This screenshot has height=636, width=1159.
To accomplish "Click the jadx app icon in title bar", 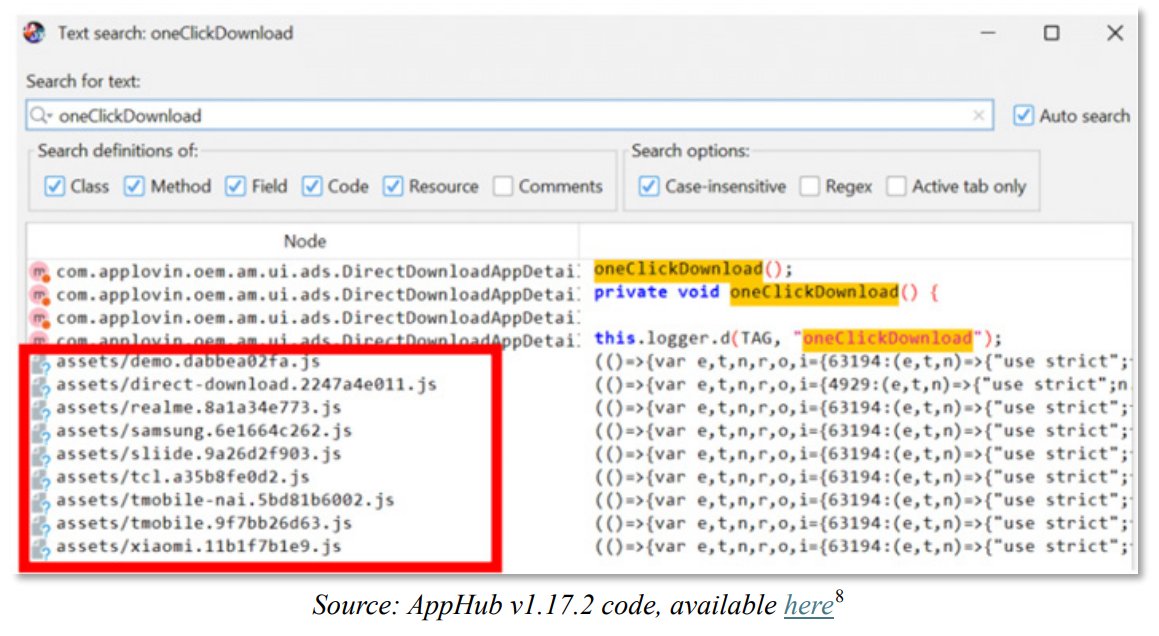I will pyautogui.click(x=34, y=33).
